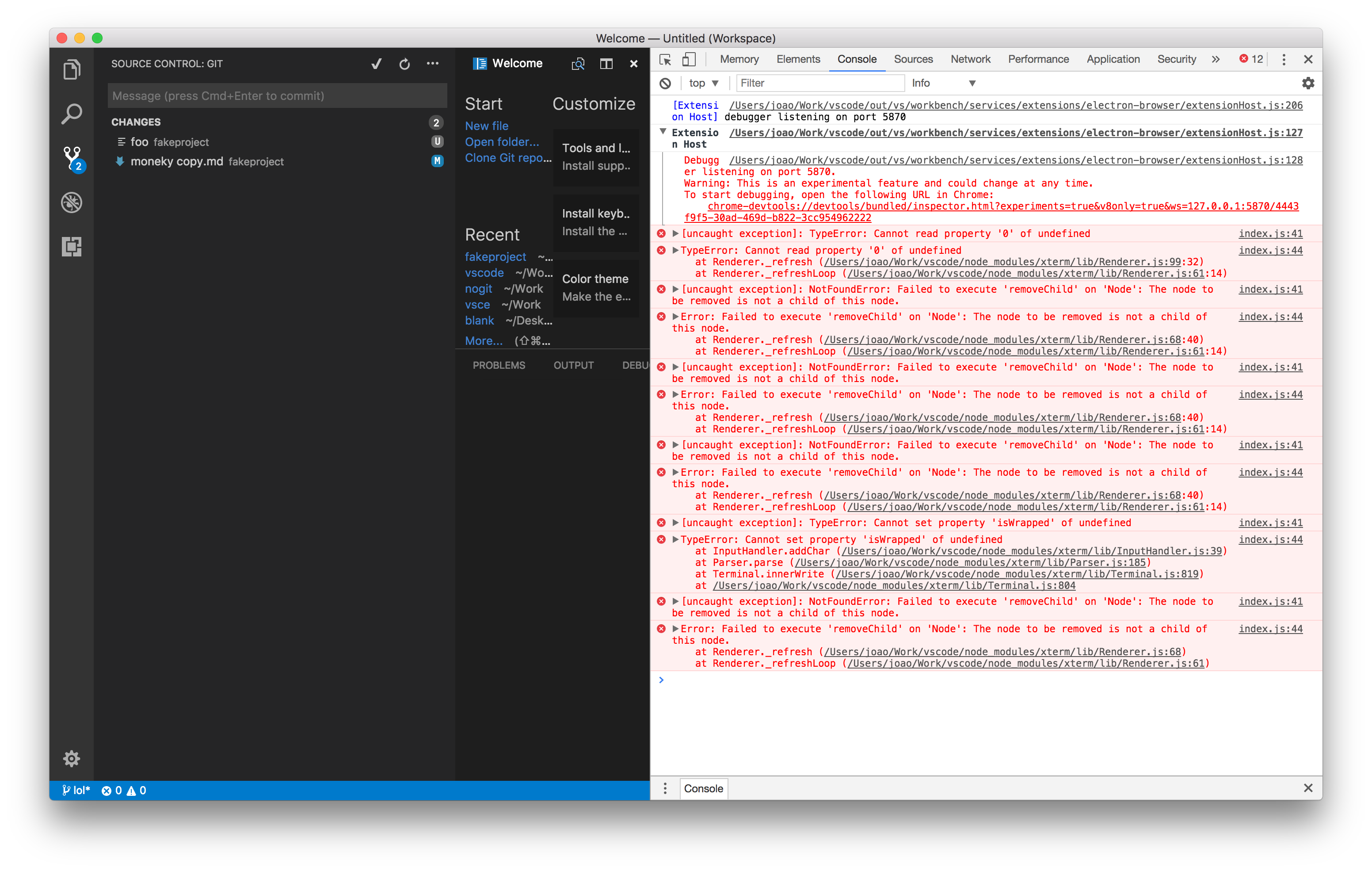Click the 'New file' link on Welcome page
The height and width of the screenshot is (871, 1372).
(x=486, y=126)
